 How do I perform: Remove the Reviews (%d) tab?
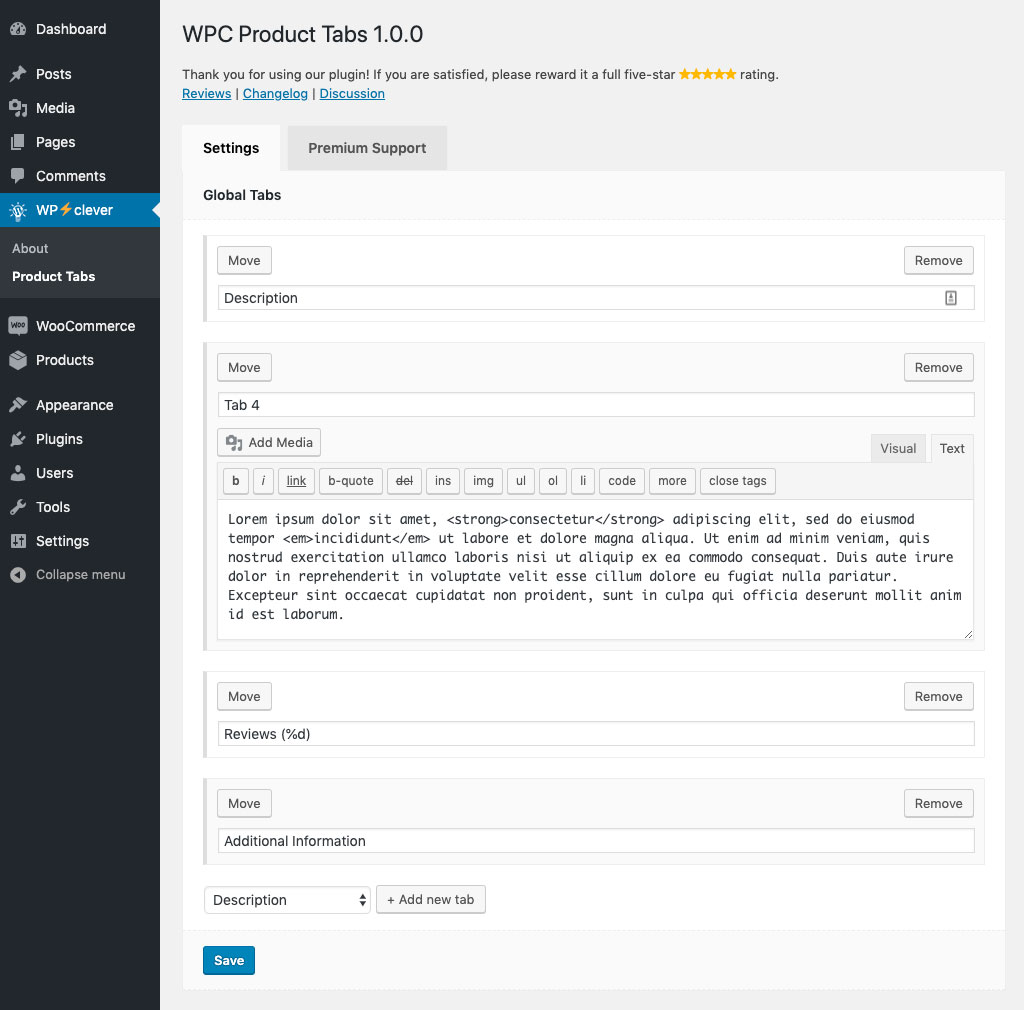pos(938,697)
